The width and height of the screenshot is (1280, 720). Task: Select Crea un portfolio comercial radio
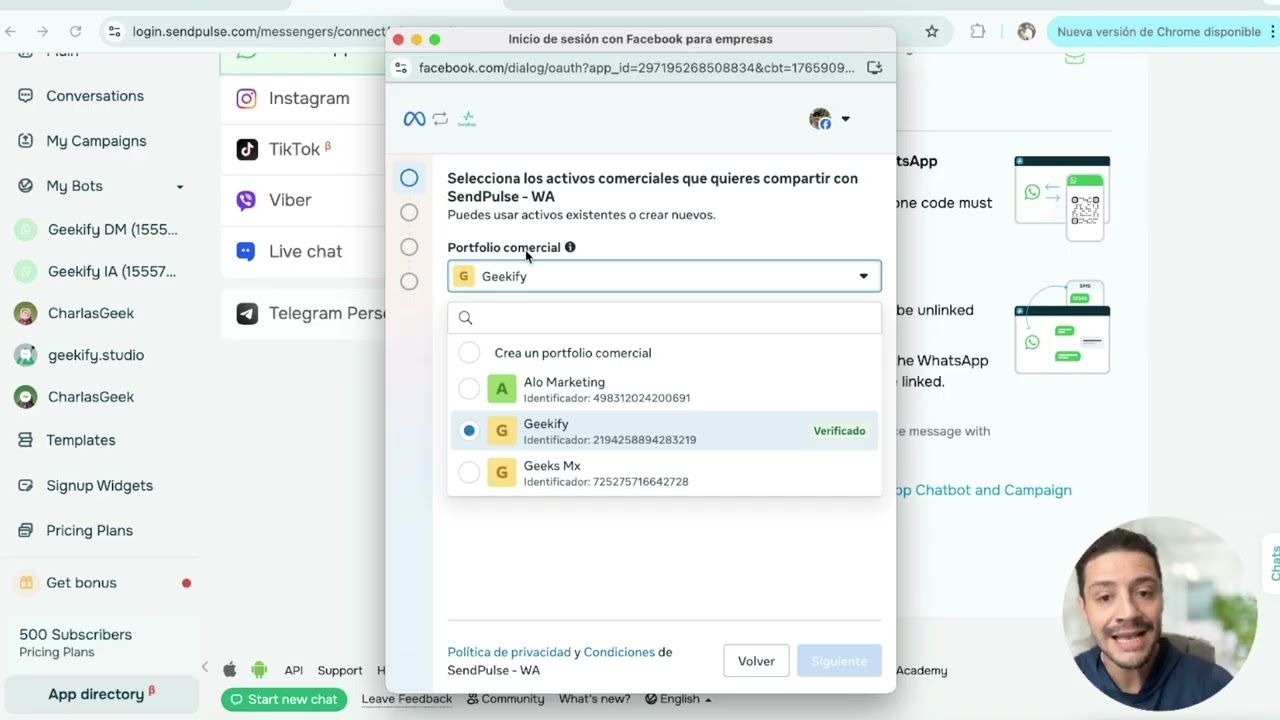469,353
